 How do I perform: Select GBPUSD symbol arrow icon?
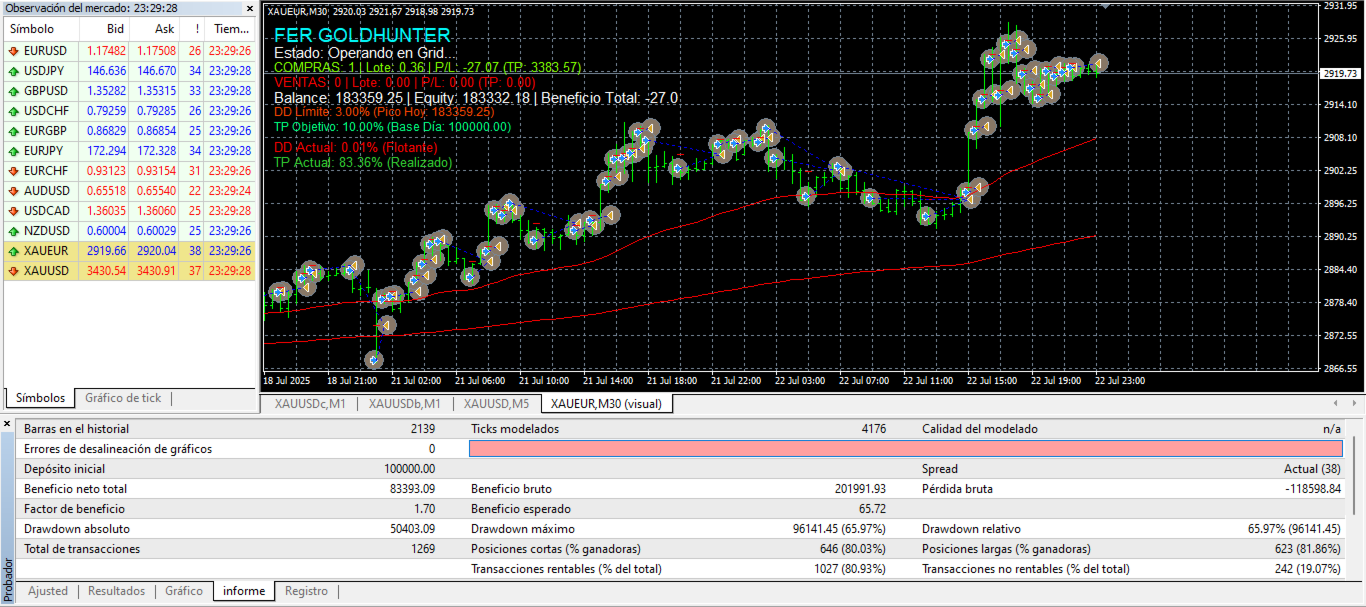coord(13,91)
